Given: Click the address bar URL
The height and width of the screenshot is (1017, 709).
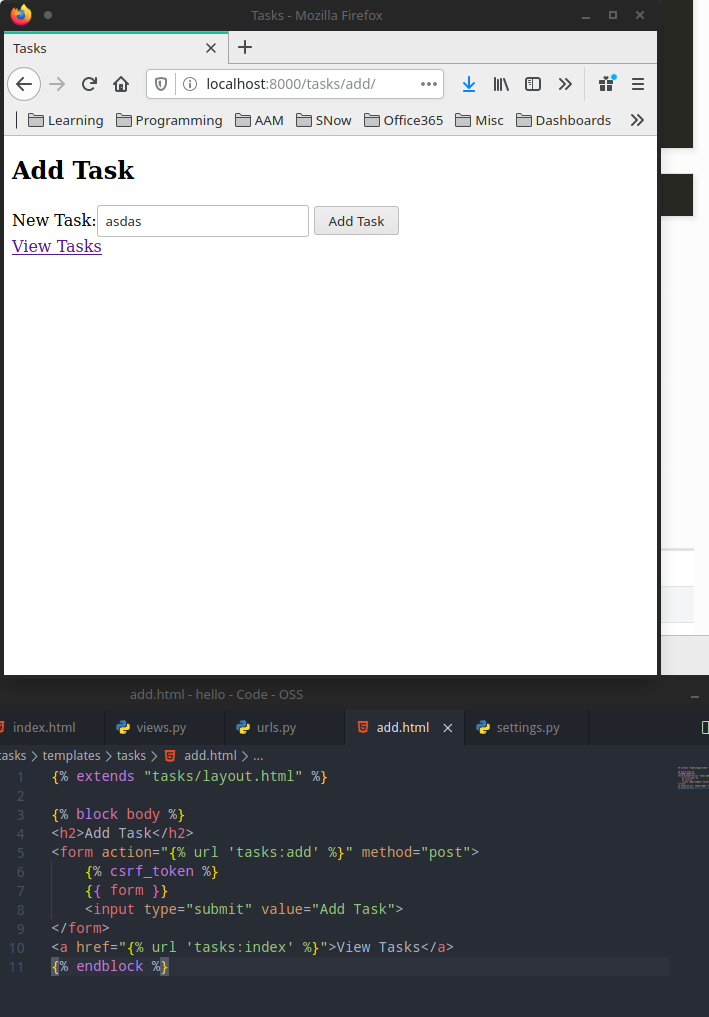Looking at the screenshot, I should click(x=291, y=84).
